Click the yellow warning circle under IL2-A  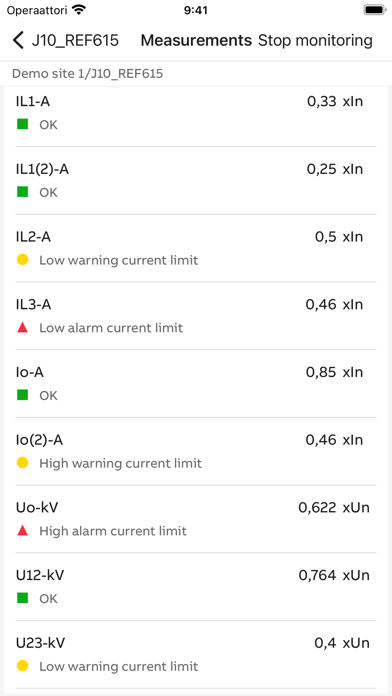click(23, 260)
